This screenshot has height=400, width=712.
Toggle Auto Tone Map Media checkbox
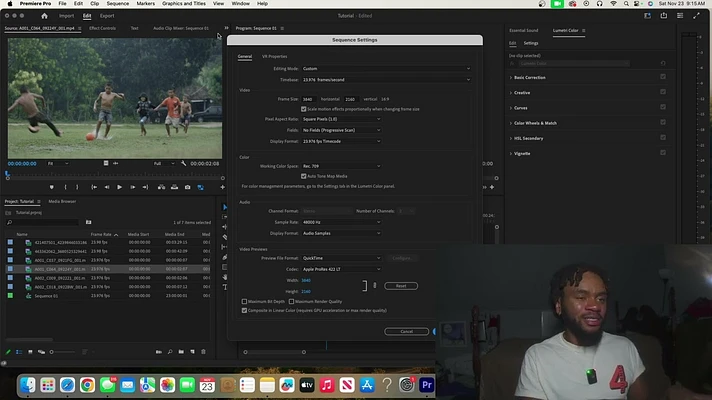pyautogui.click(x=303, y=176)
